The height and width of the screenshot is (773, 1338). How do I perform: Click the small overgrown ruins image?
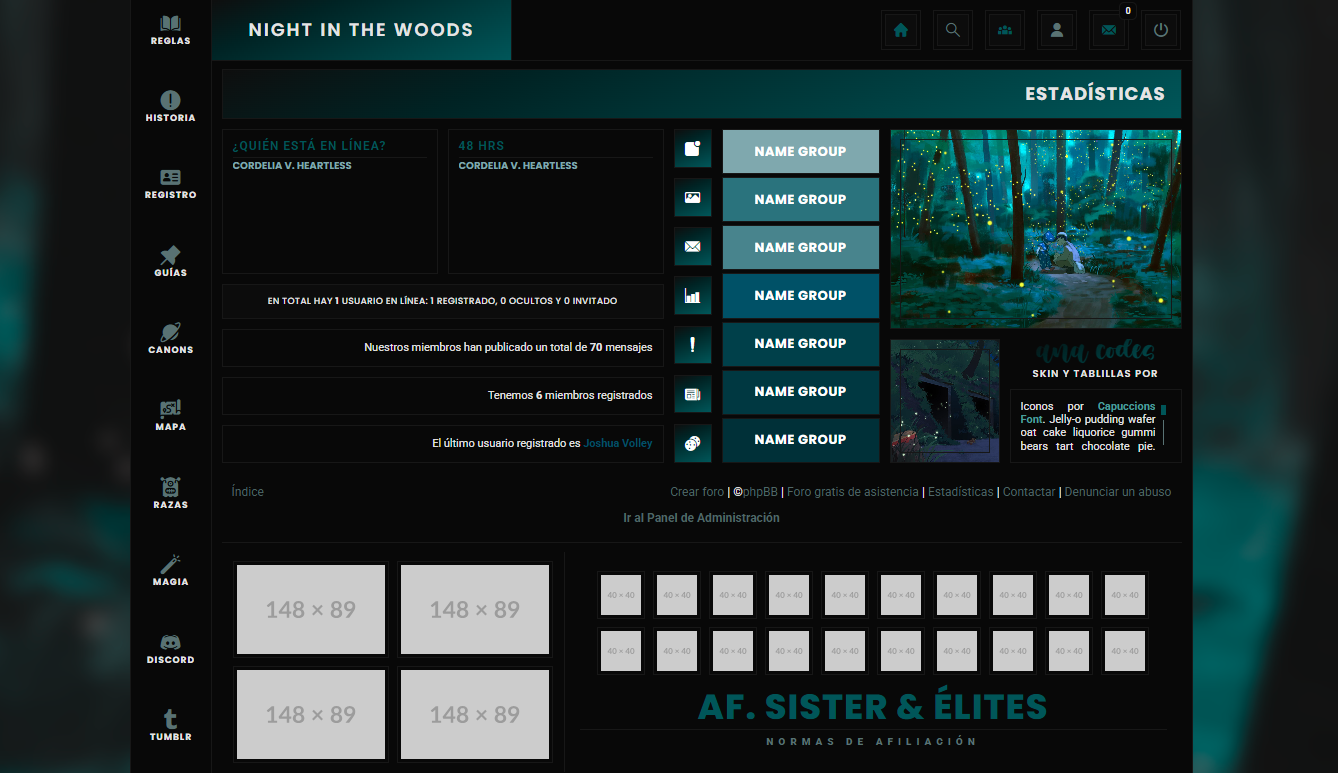[945, 401]
